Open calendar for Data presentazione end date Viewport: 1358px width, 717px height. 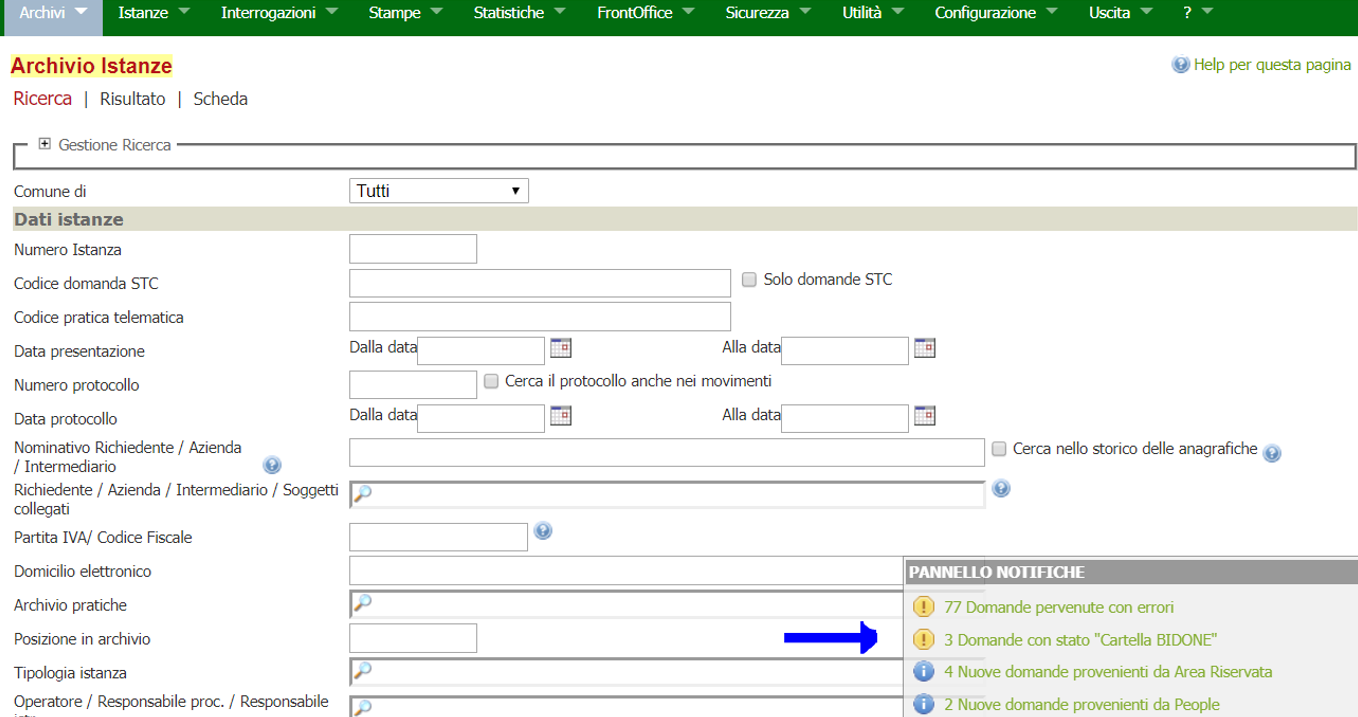(x=924, y=349)
